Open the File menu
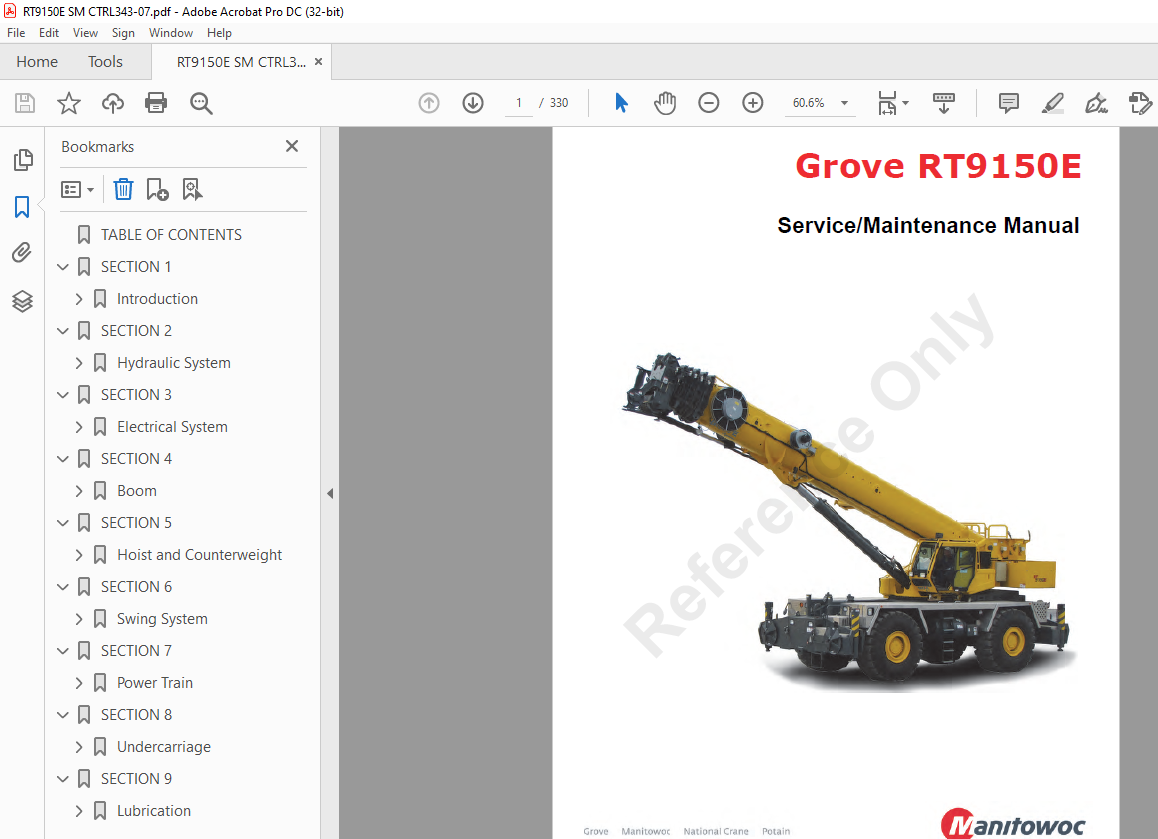The image size is (1158, 839). 16,32
